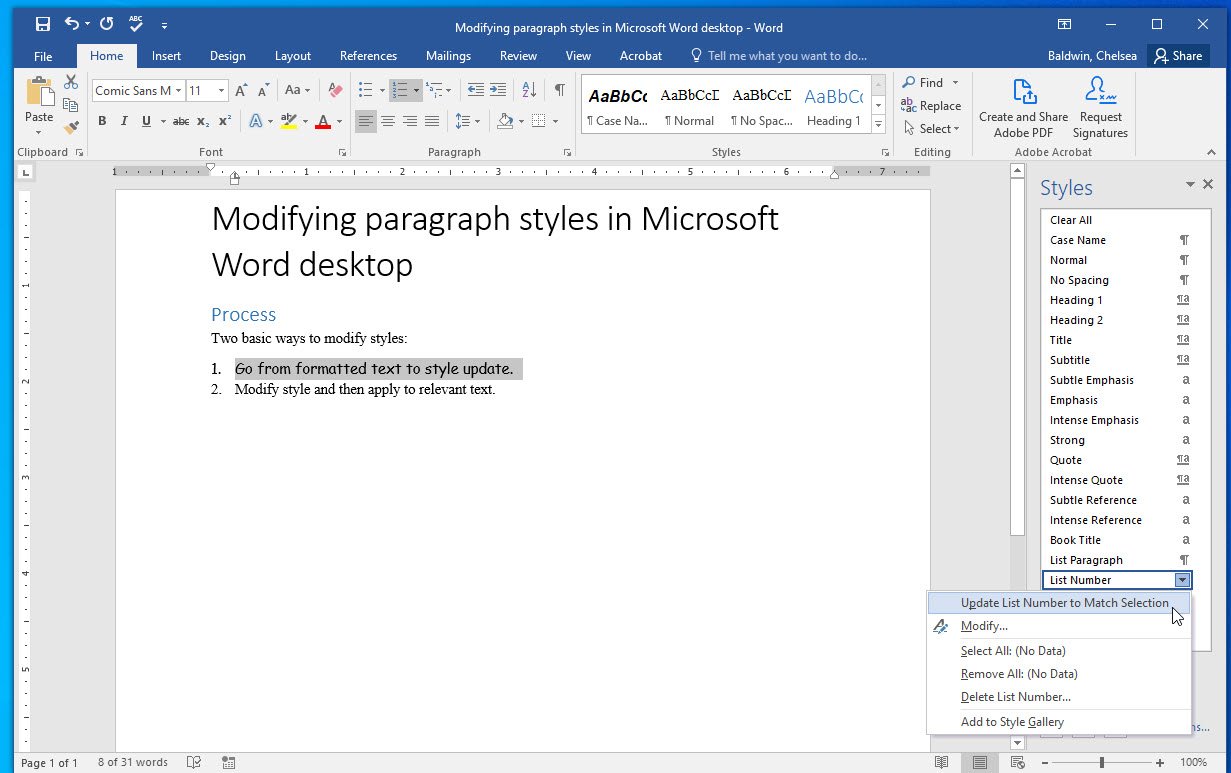Save the document with the floppy disk icon

42,24
